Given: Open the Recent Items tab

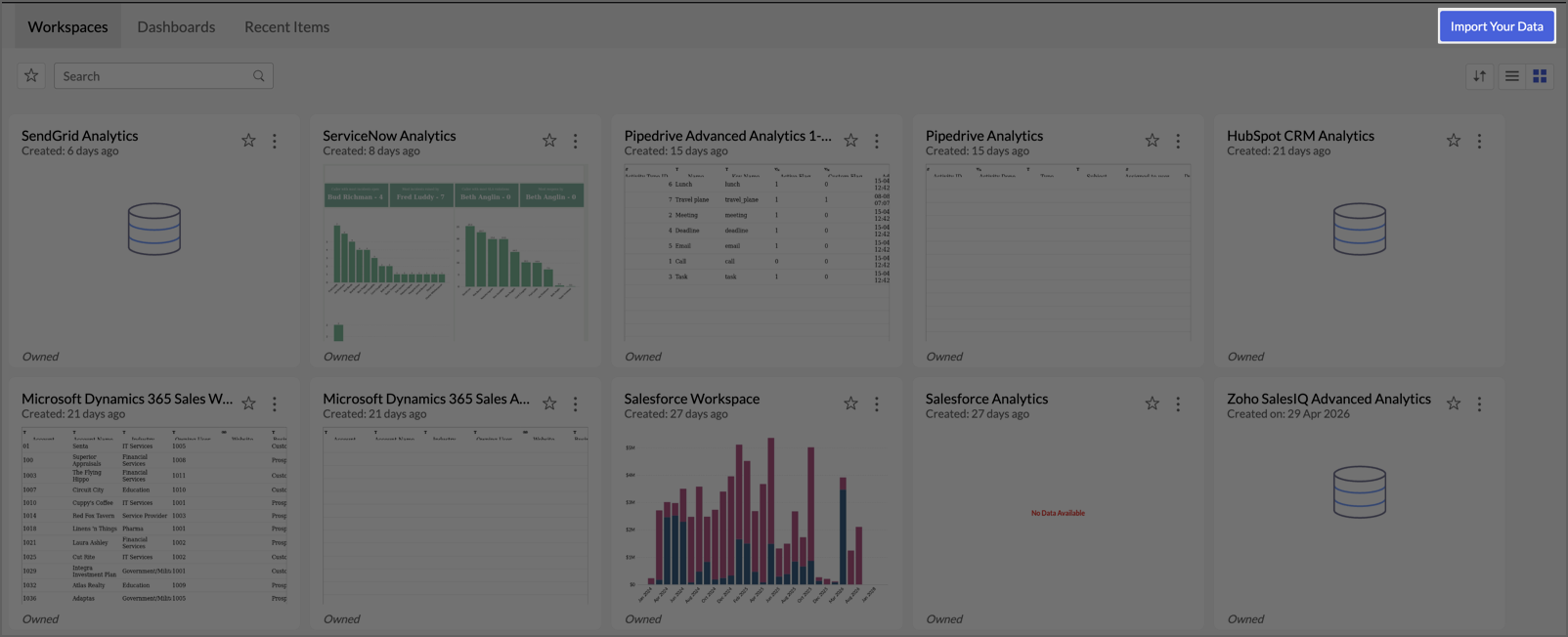Looking at the screenshot, I should click(x=286, y=26).
